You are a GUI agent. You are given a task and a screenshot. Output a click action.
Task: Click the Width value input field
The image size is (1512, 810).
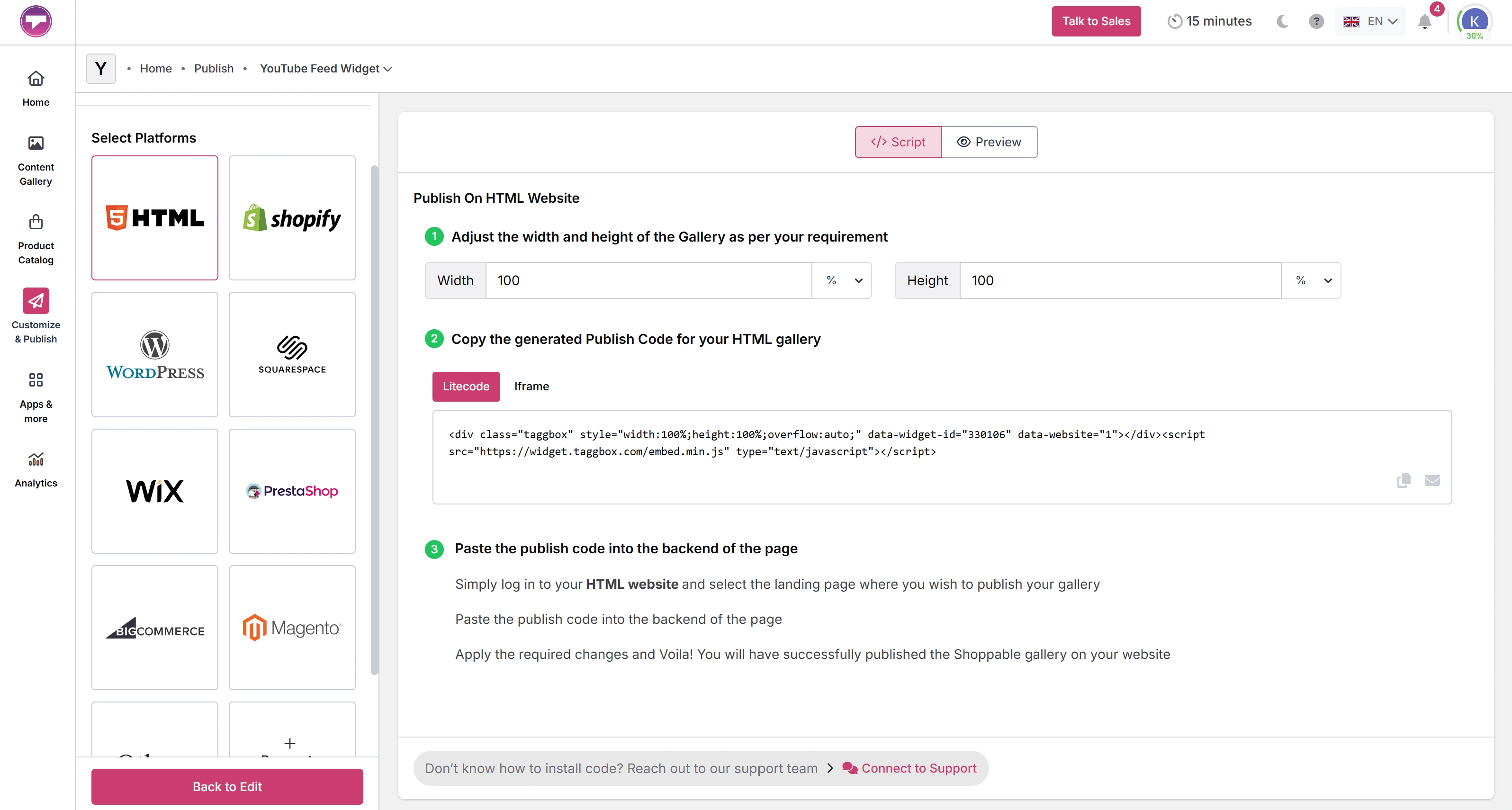[648, 280]
